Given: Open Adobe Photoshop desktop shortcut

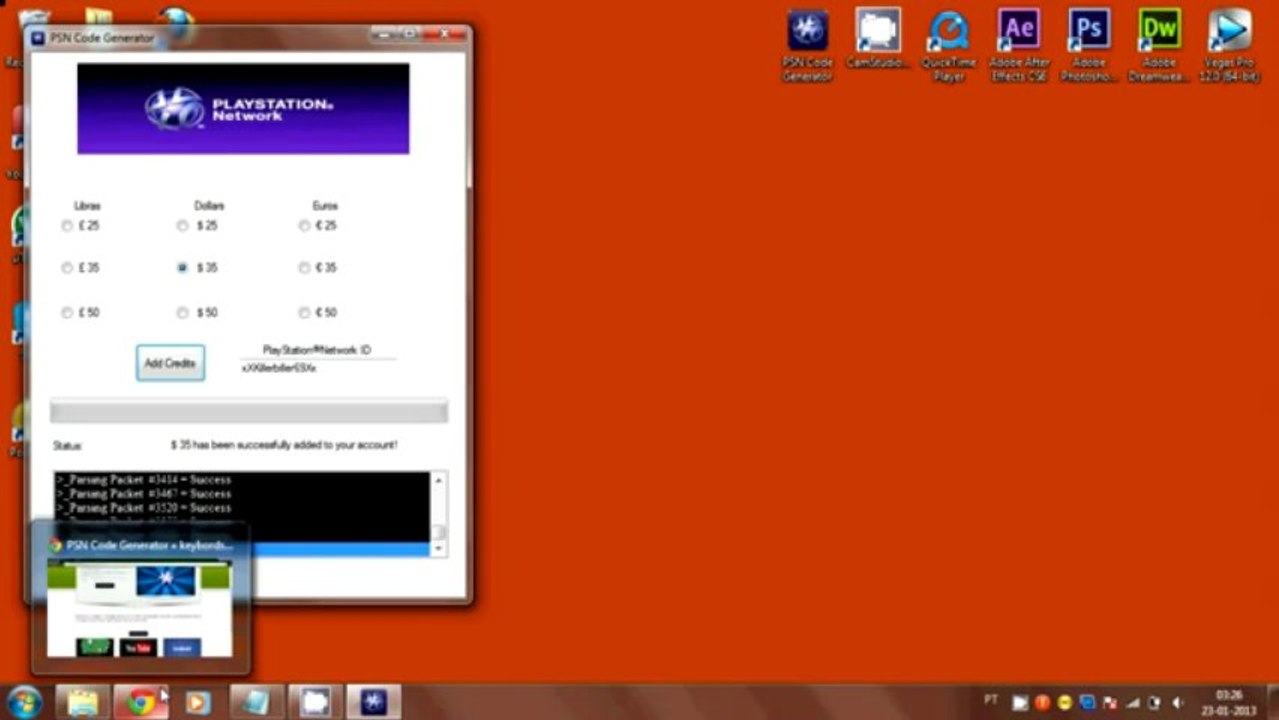Looking at the screenshot, I should tap(1089, 46).
